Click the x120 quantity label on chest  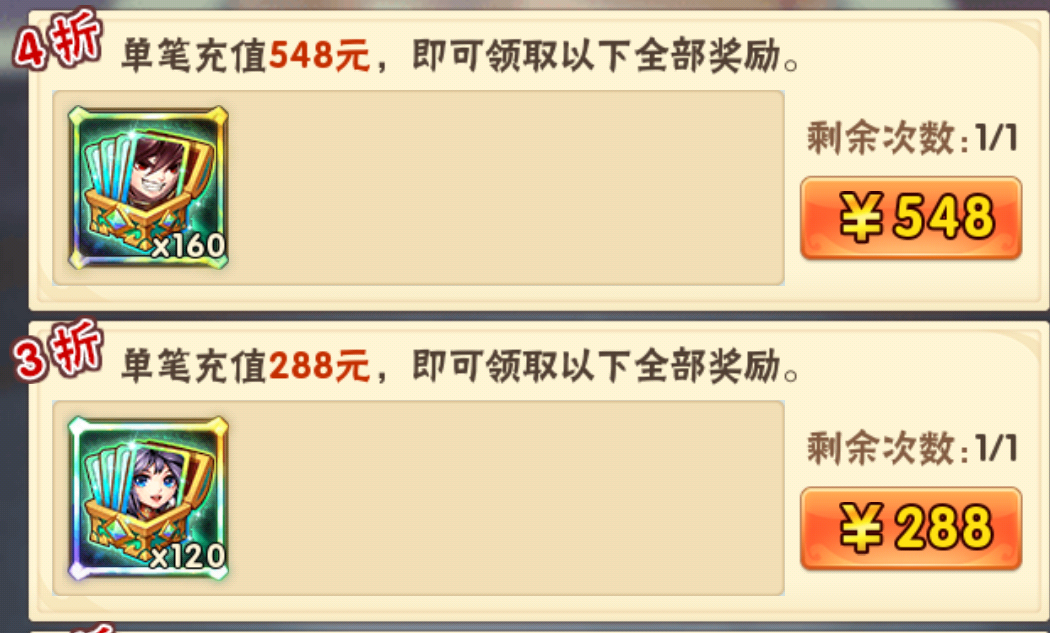pyautogui.click(x=188, y=556)
